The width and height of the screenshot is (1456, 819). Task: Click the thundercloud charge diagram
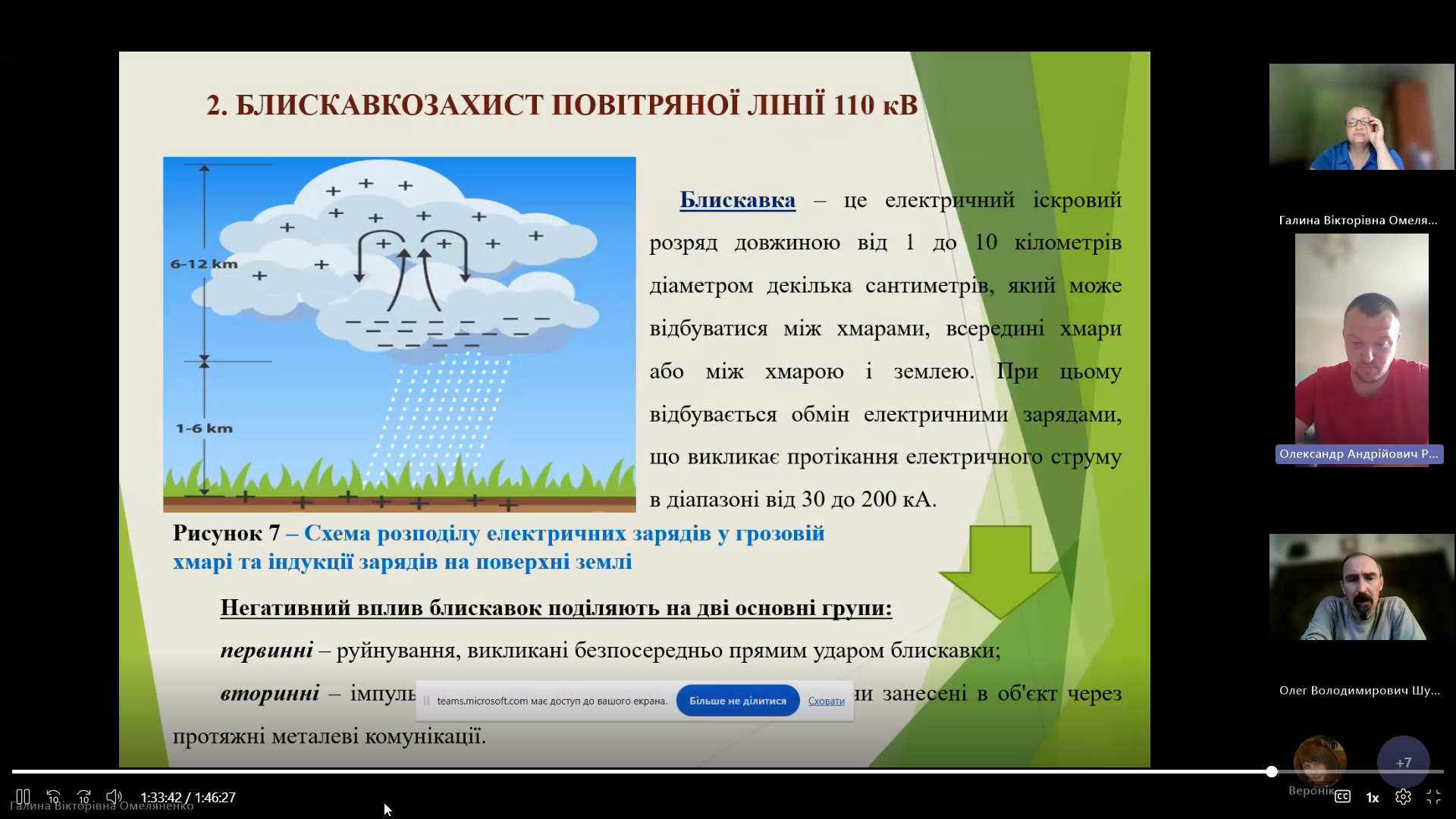coord(400,334)
